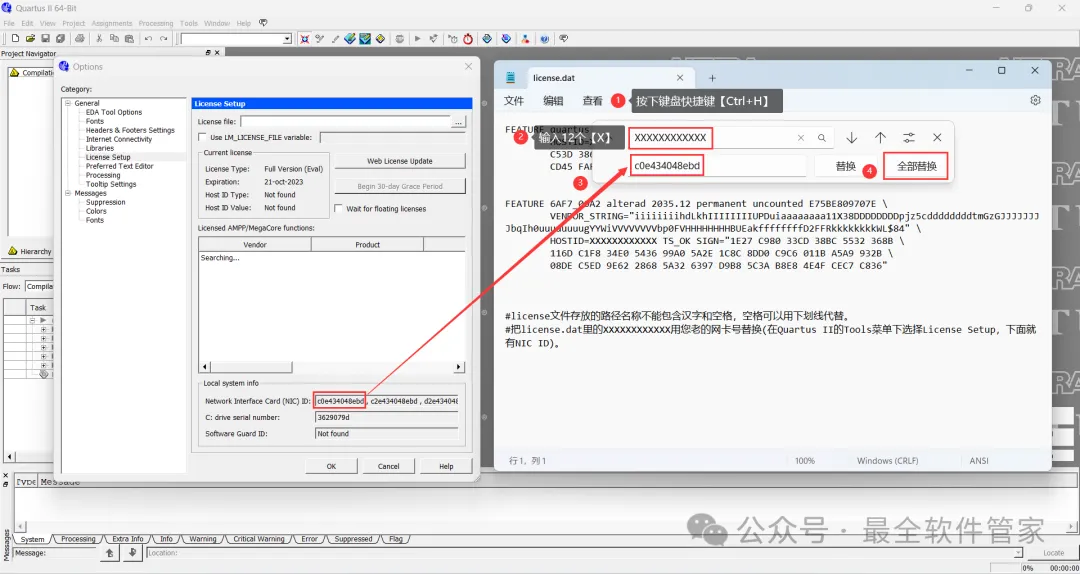Click the Locate button in Messages
The height and width of the screenshot is (574, 1080).
(1053, 553)
